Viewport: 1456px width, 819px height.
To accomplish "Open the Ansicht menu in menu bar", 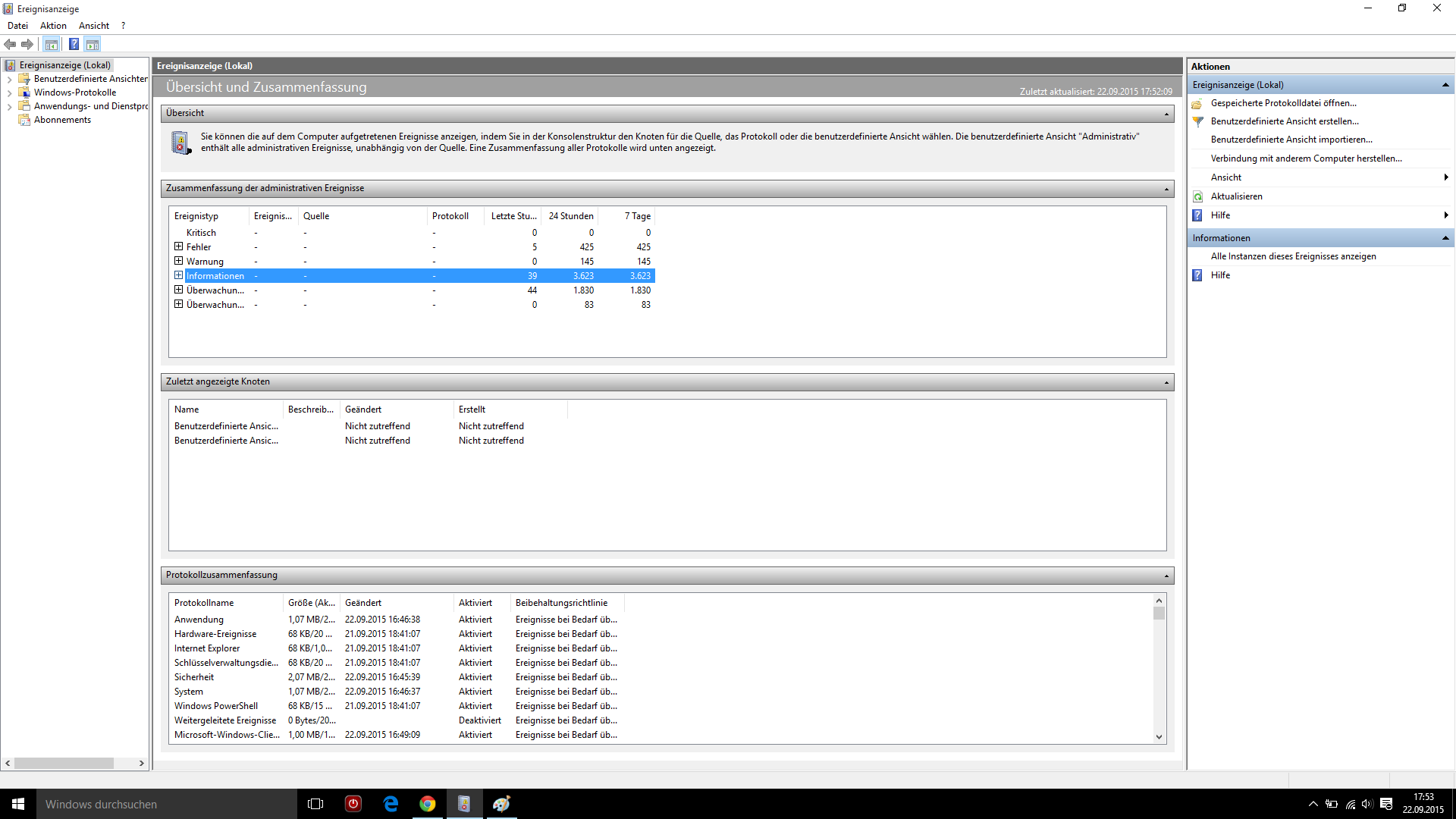I will tap(94, 26).
